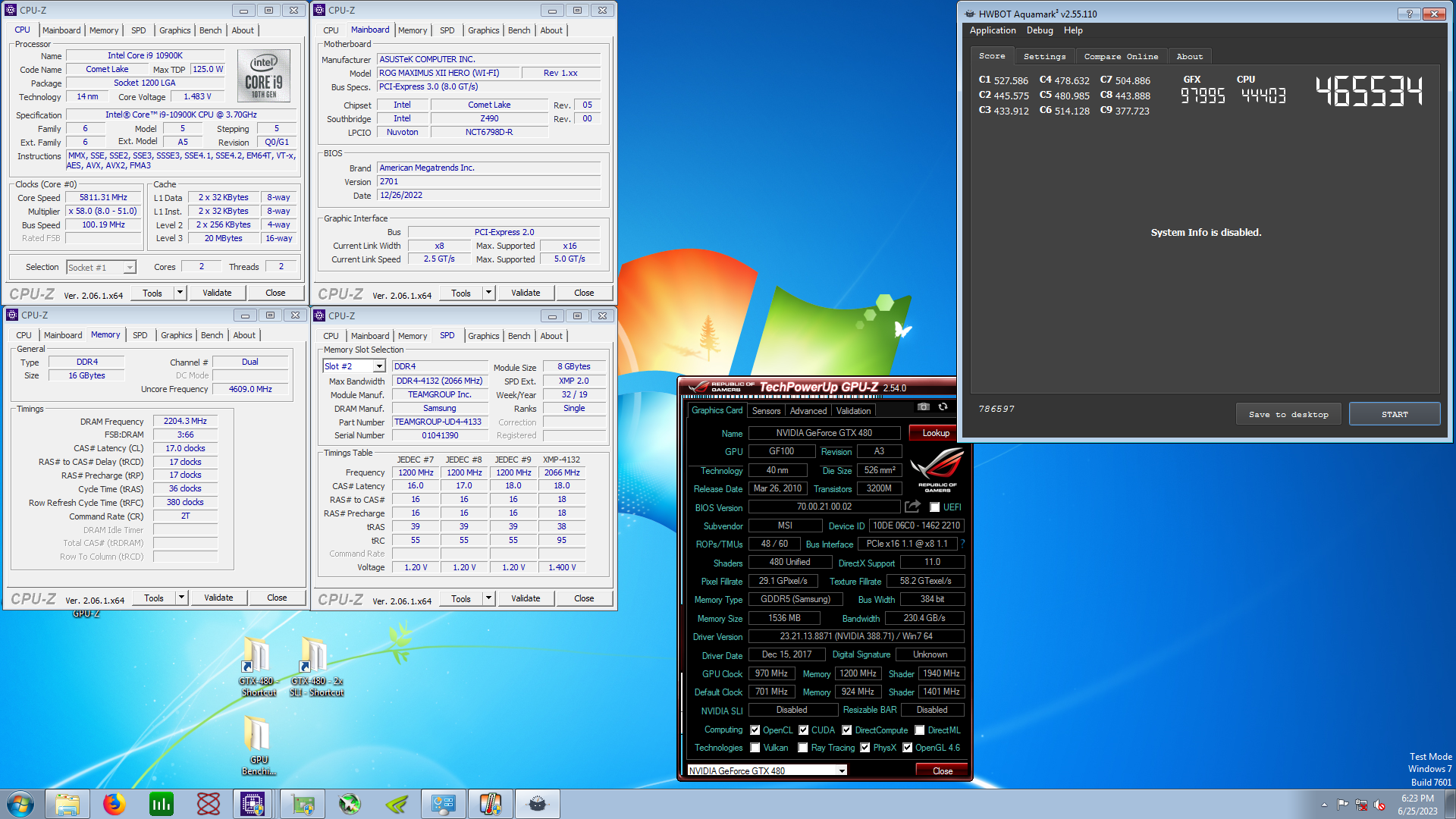This screenshot has width=1456, height=819.
Task: Click the GPU-Z Name field GeForce GTX 480
Action: click(x=824, y=433)
